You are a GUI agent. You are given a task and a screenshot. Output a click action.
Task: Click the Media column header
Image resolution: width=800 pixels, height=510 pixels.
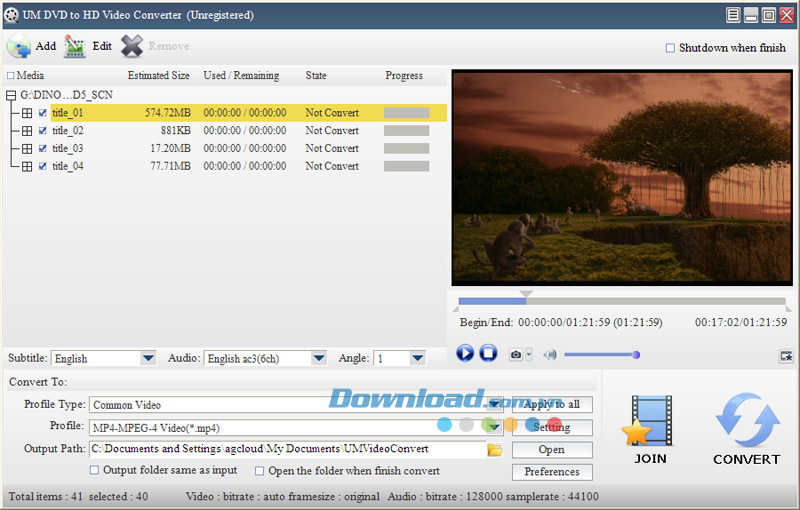(30, 75)
